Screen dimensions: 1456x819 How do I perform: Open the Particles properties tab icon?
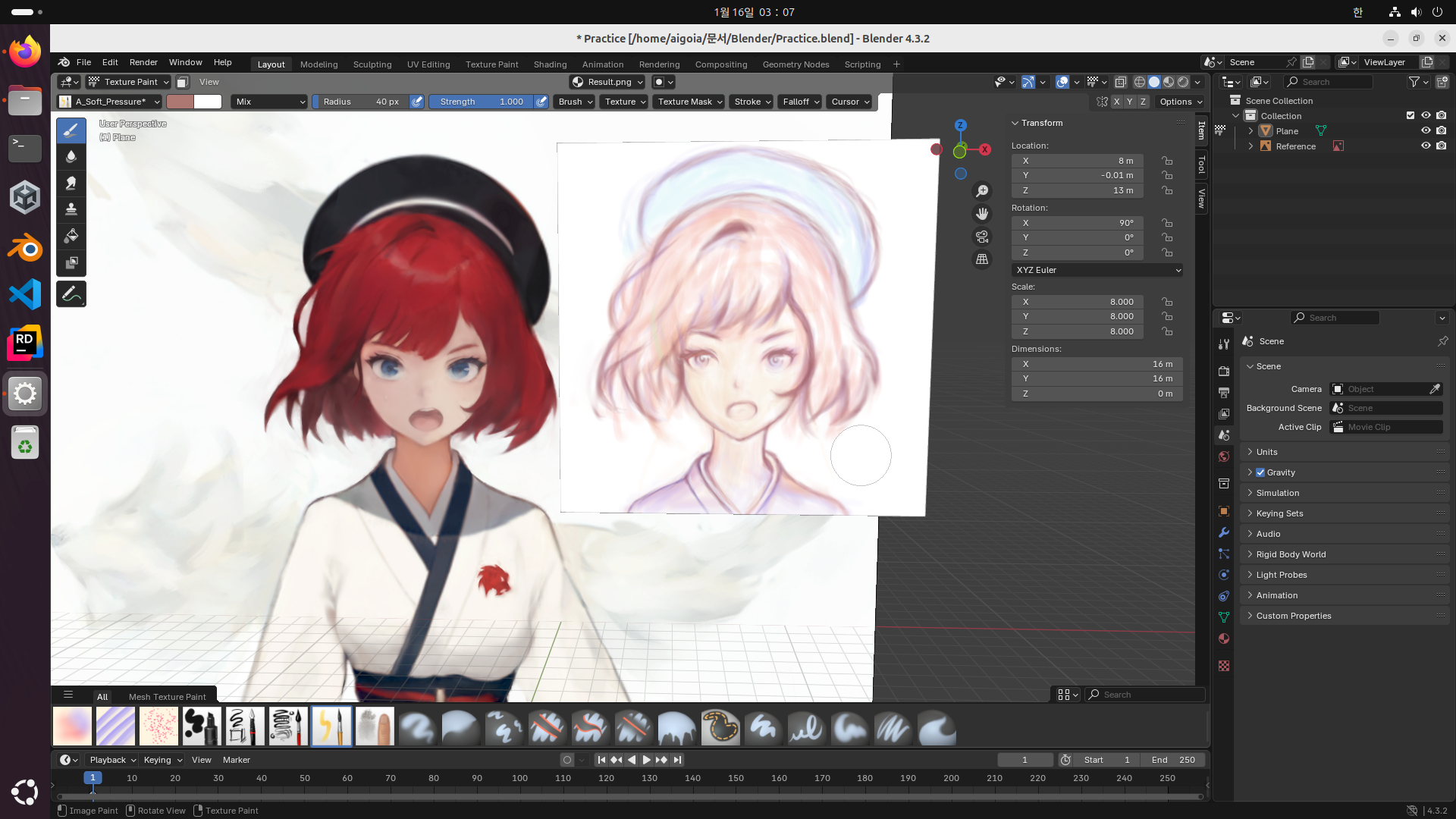coord(1223,554)
